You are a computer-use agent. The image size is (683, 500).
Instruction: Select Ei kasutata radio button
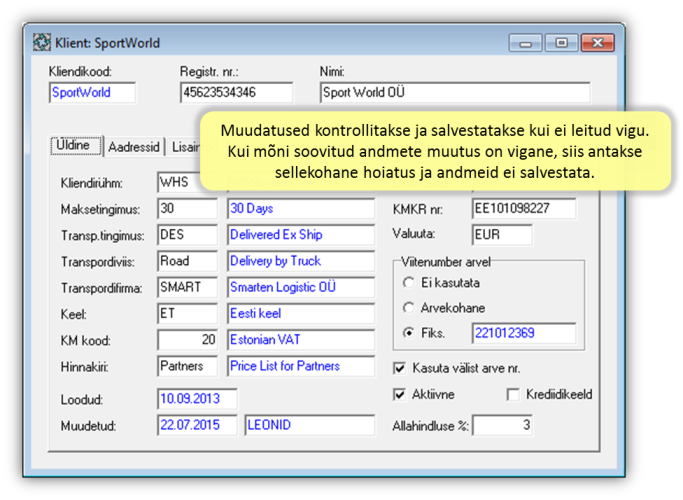click(409, 283)
